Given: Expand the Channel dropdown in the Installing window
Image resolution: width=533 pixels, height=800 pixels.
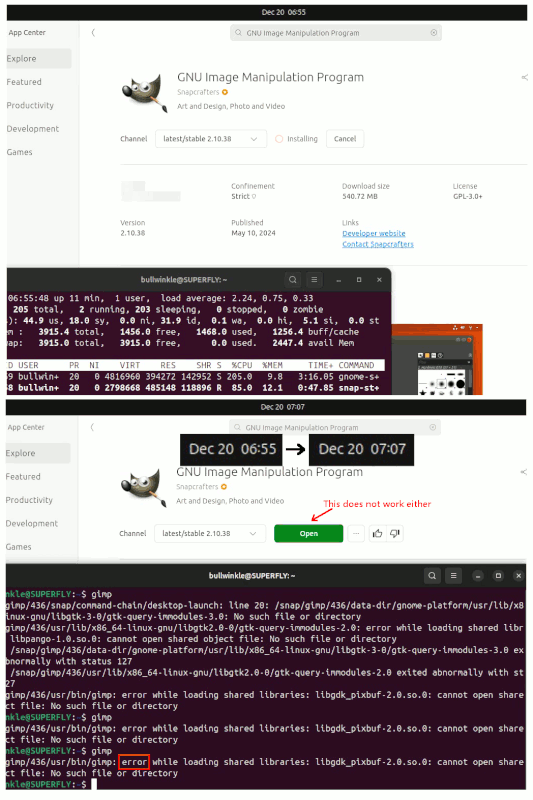Looking at the screenshot, I should click(x=211, y=139).
